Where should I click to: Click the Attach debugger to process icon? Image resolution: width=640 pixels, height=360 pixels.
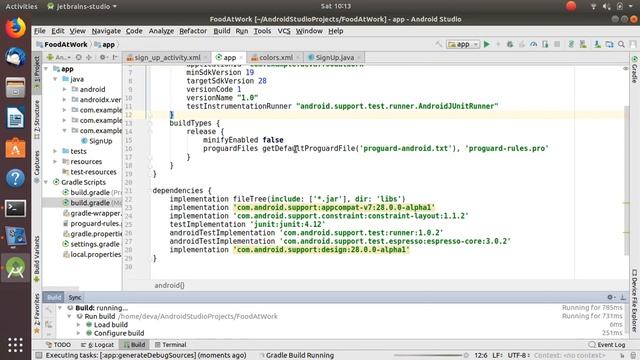click(x=545, y=44)
